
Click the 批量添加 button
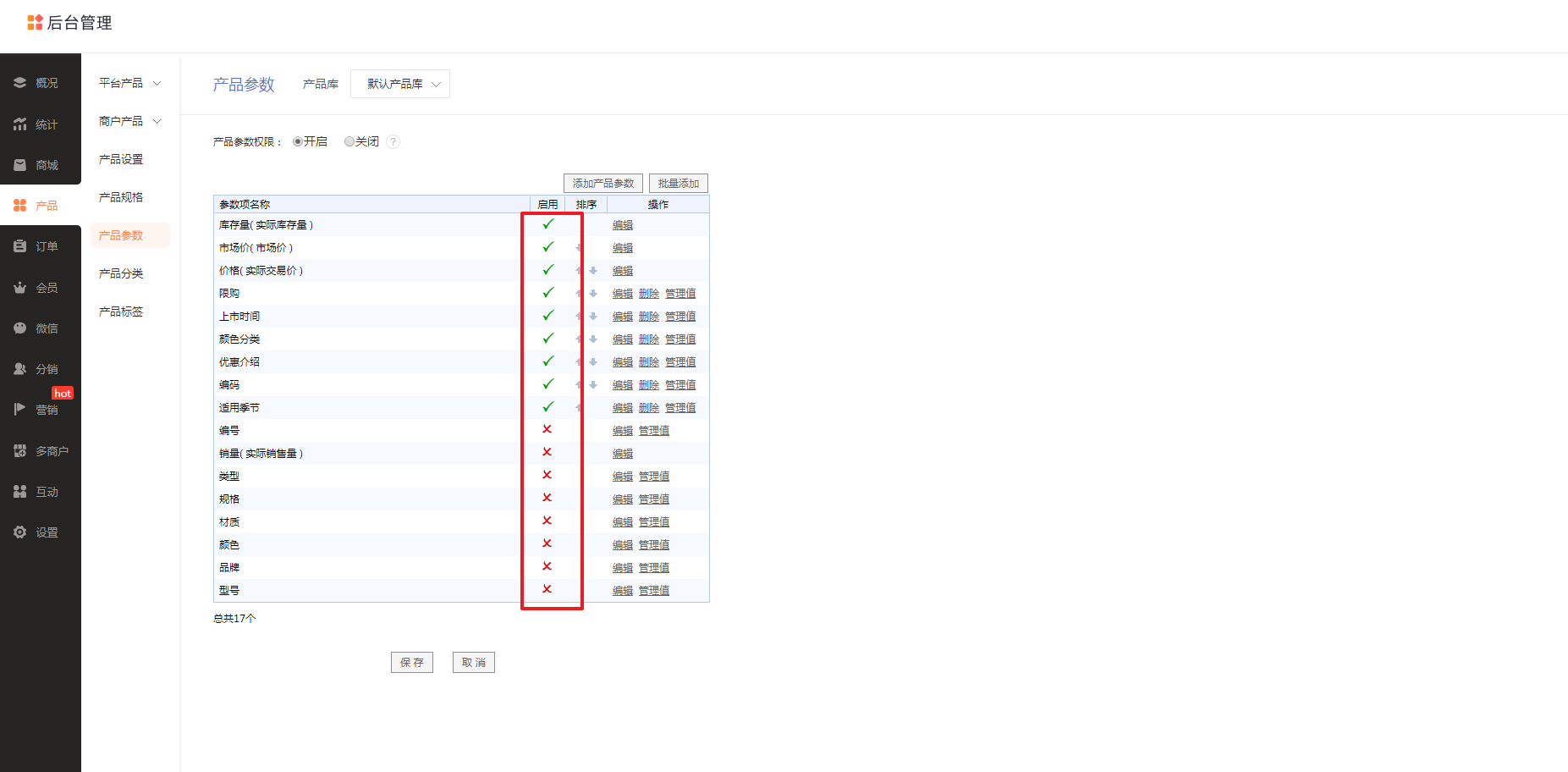click(679, 184)
